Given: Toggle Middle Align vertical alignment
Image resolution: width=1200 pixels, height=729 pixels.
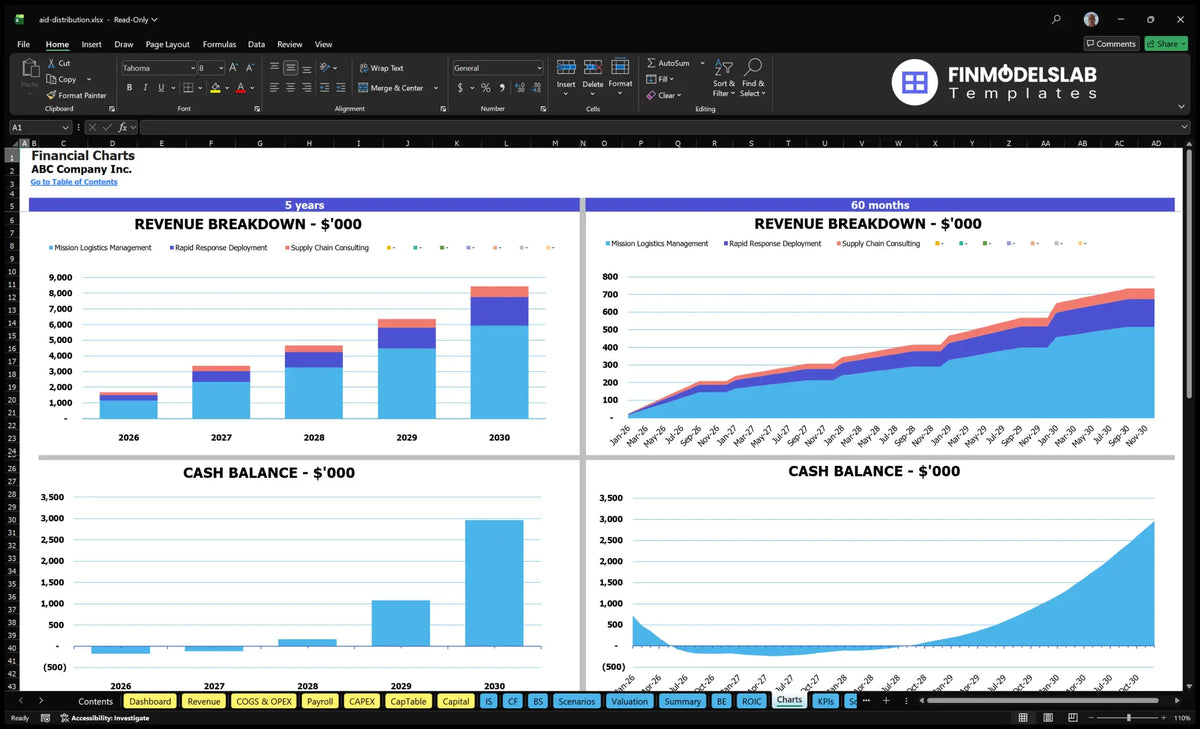Looking at the screenshot, I should [x=290, y=68].
